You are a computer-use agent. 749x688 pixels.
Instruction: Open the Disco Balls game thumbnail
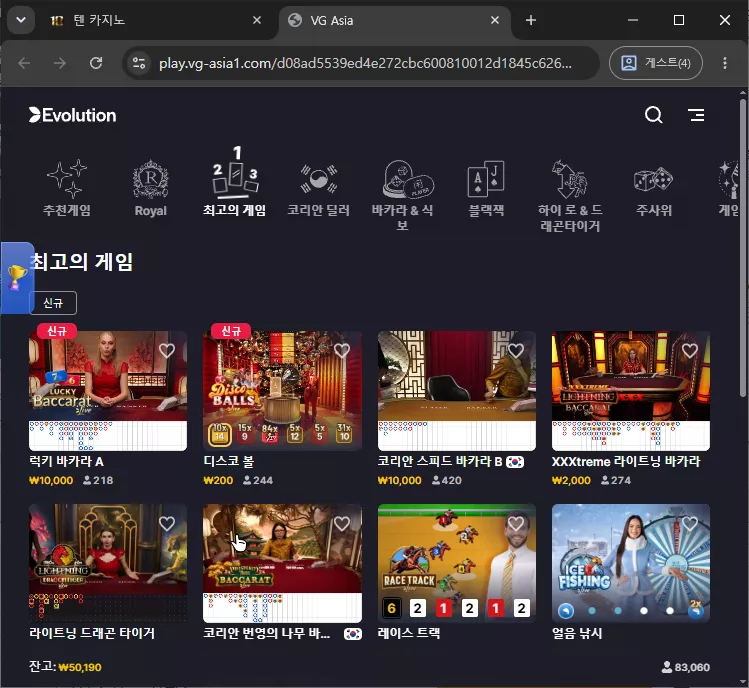pyautogui.click(x=282, y=391)
